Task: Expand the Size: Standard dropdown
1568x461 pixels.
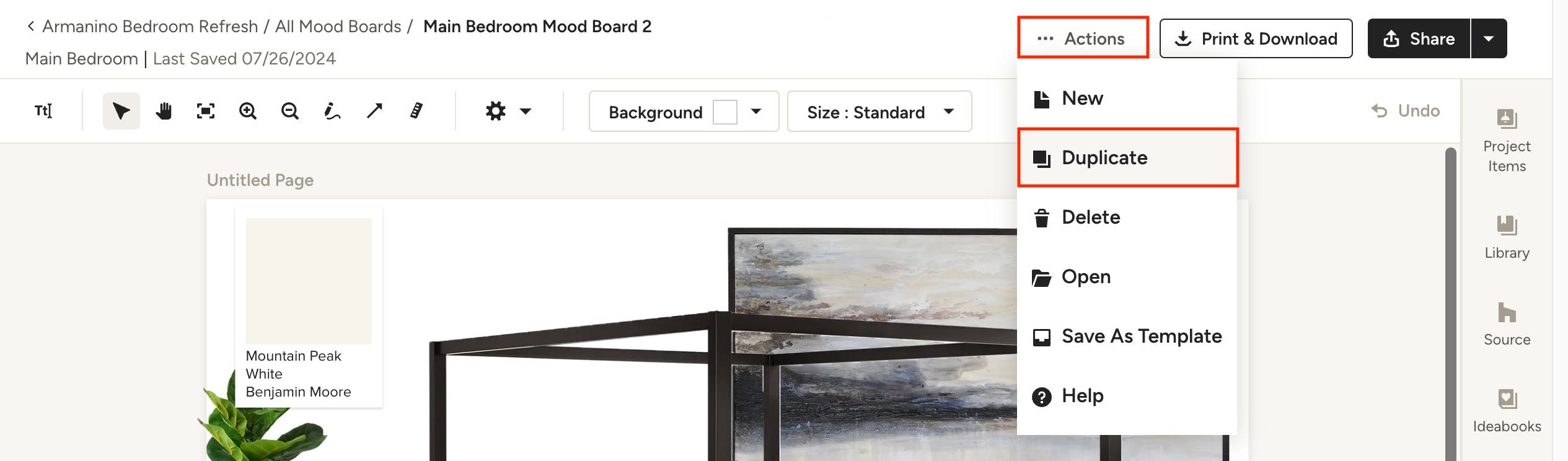Action: pos(879,112)
